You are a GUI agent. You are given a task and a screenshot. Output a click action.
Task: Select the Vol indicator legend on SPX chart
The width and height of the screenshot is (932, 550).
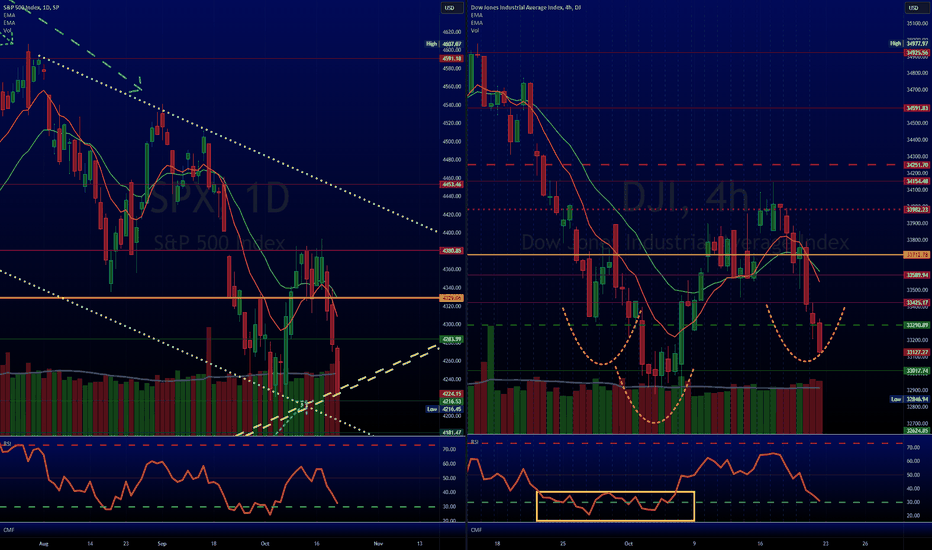(8, 30)
